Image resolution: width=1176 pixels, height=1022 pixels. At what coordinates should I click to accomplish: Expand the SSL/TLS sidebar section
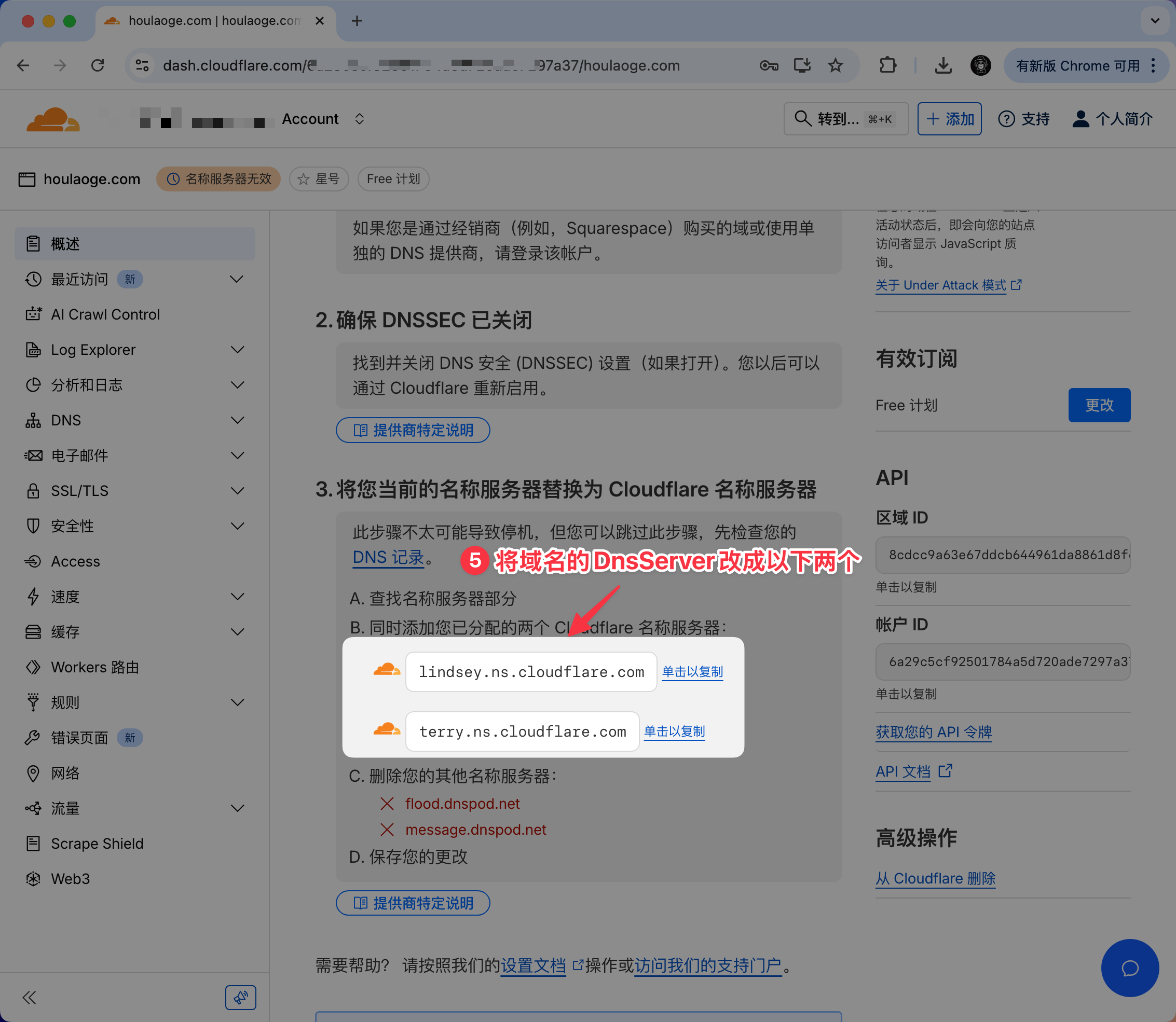(x=237, y=491)
